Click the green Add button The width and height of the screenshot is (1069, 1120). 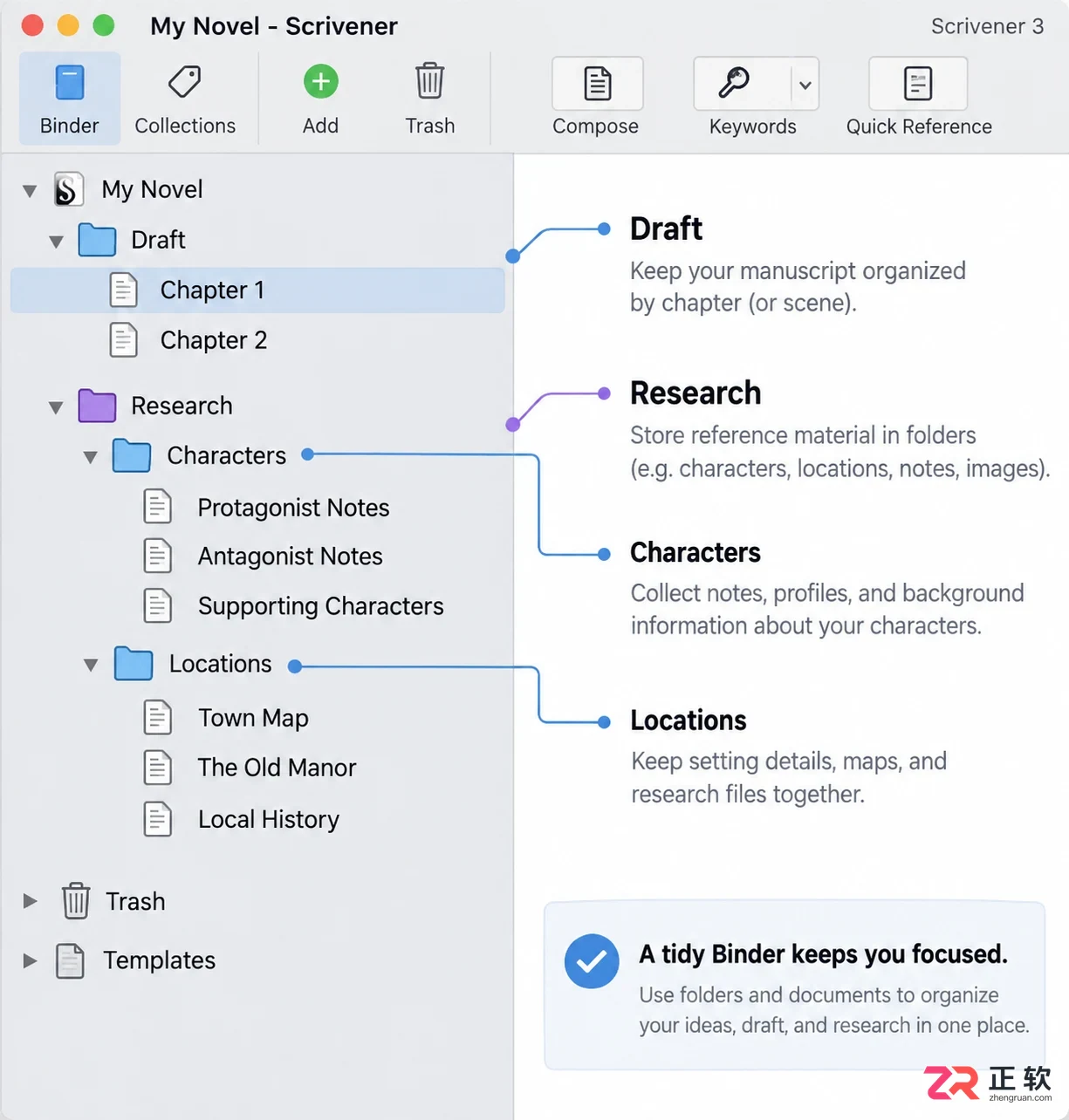point(321,82)
